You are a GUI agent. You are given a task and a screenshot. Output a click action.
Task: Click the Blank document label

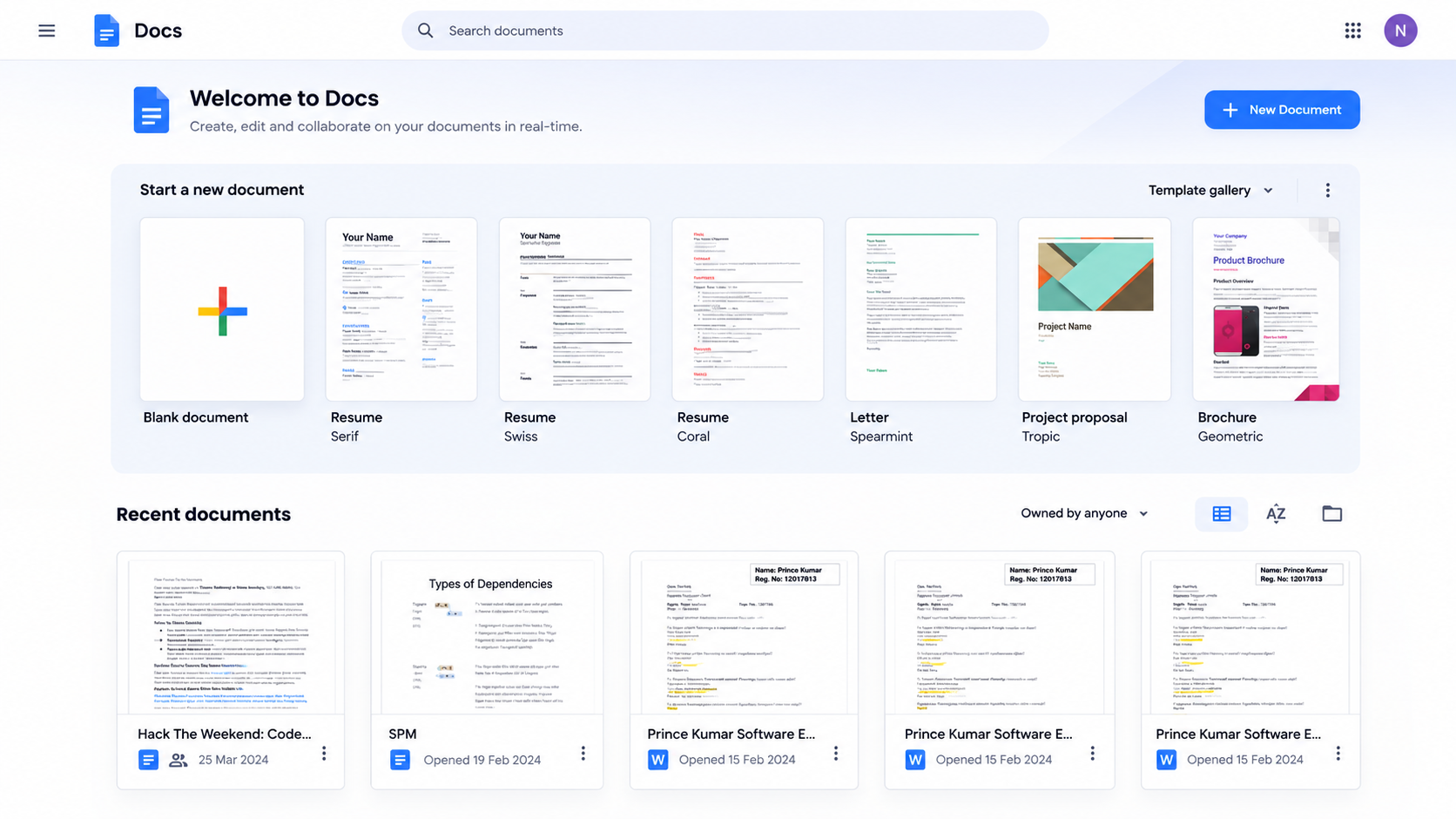tap(196, 417)
